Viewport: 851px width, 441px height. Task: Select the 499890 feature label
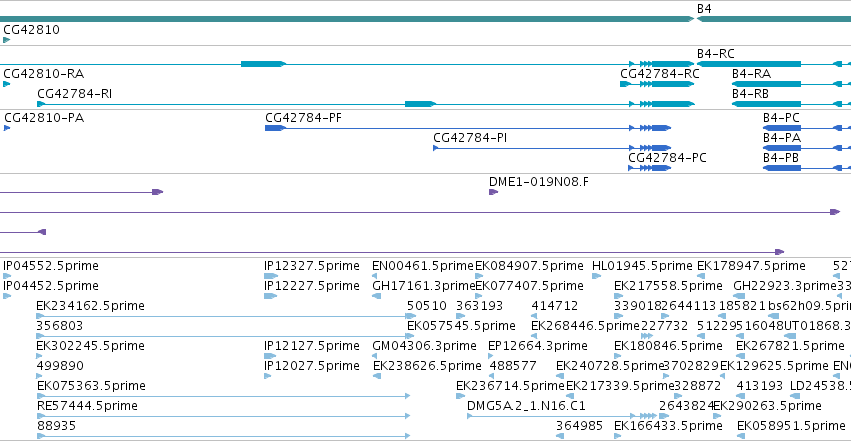point(60,366)
